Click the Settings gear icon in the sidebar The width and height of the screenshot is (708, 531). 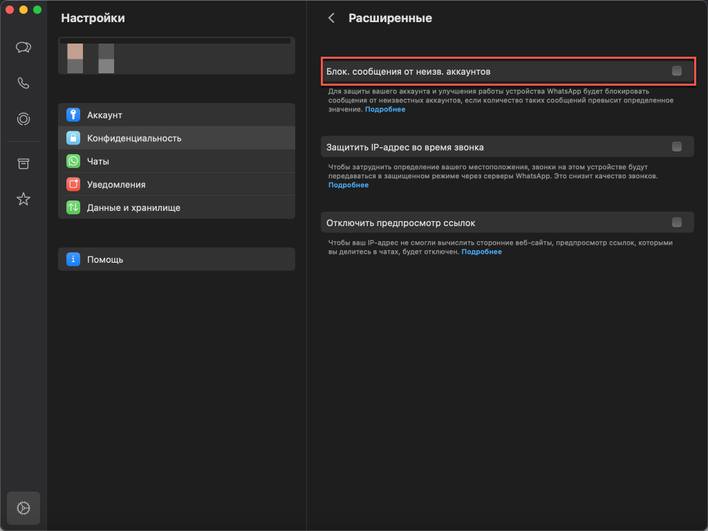tap(23, 508)
